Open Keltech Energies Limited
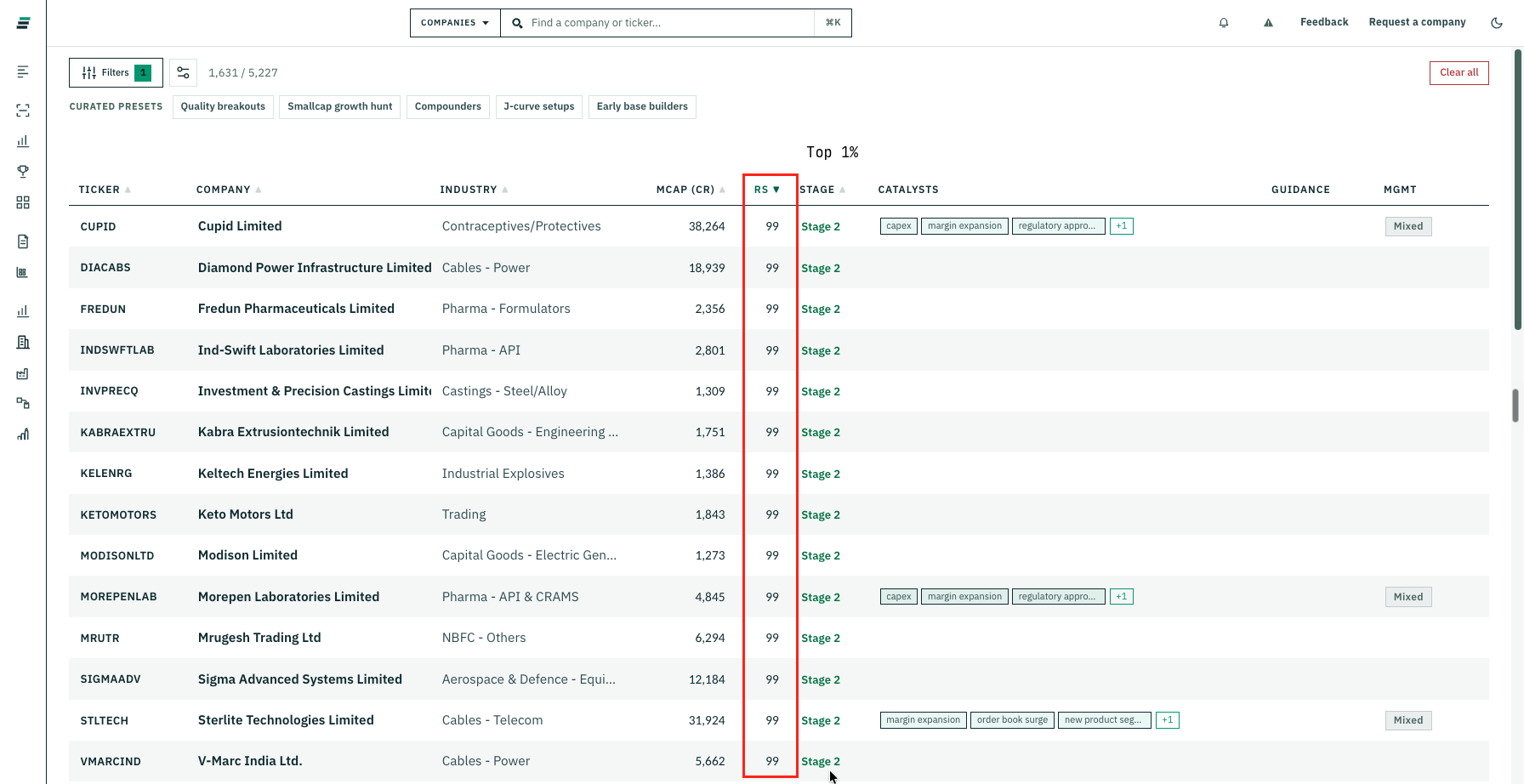This screenshot has height=784, width=1524. click(x=273, y=474)
